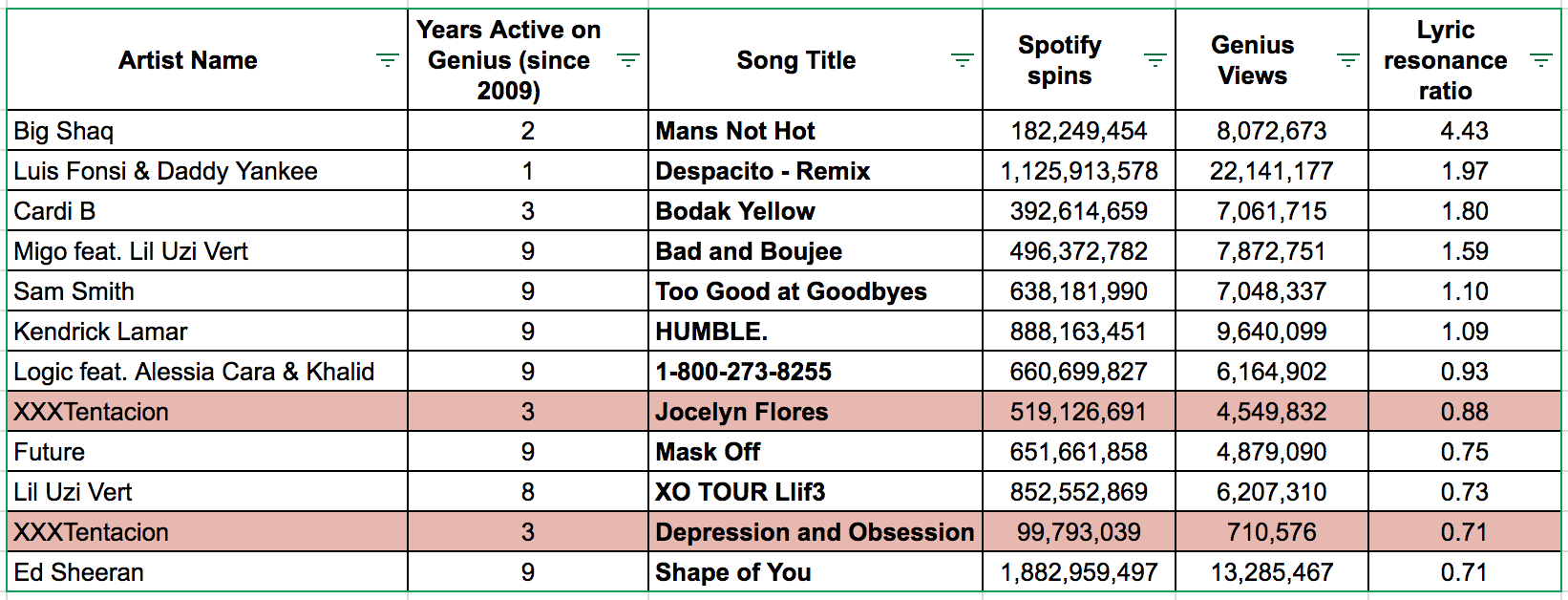Screen dimensions: 1568x600
Task: Click the Mans Not Hot ratio 4.43
Action: point(1464,130)
